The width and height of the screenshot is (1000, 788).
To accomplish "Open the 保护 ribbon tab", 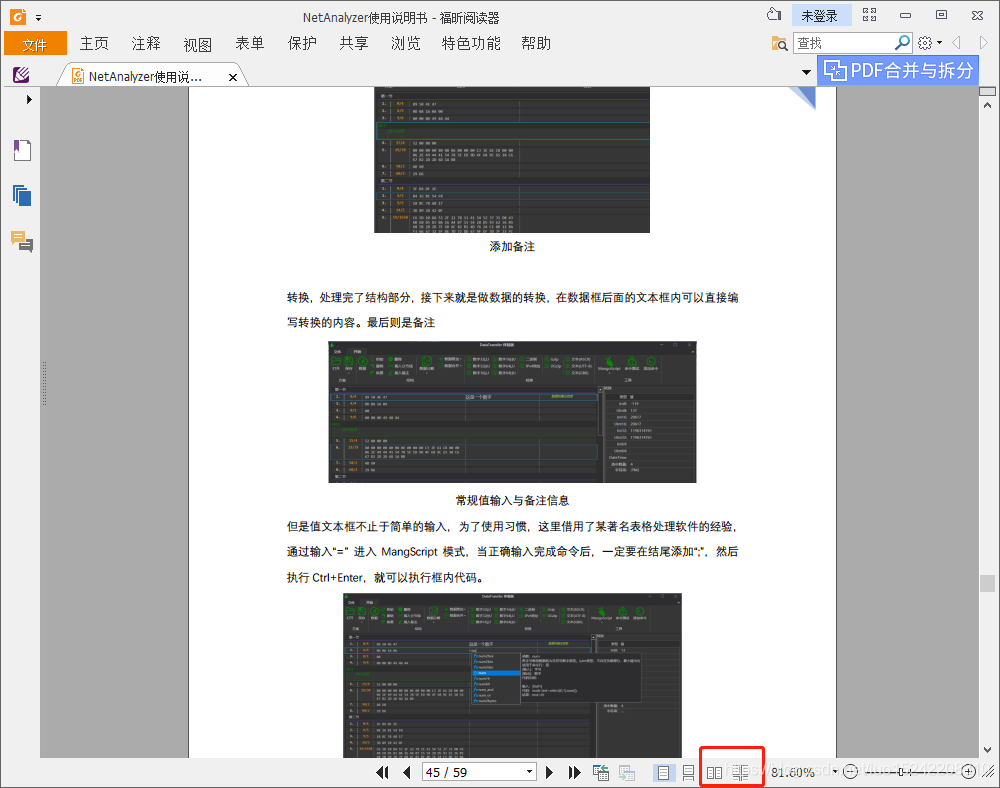I will pyautogui.click(x=302, y=43).
